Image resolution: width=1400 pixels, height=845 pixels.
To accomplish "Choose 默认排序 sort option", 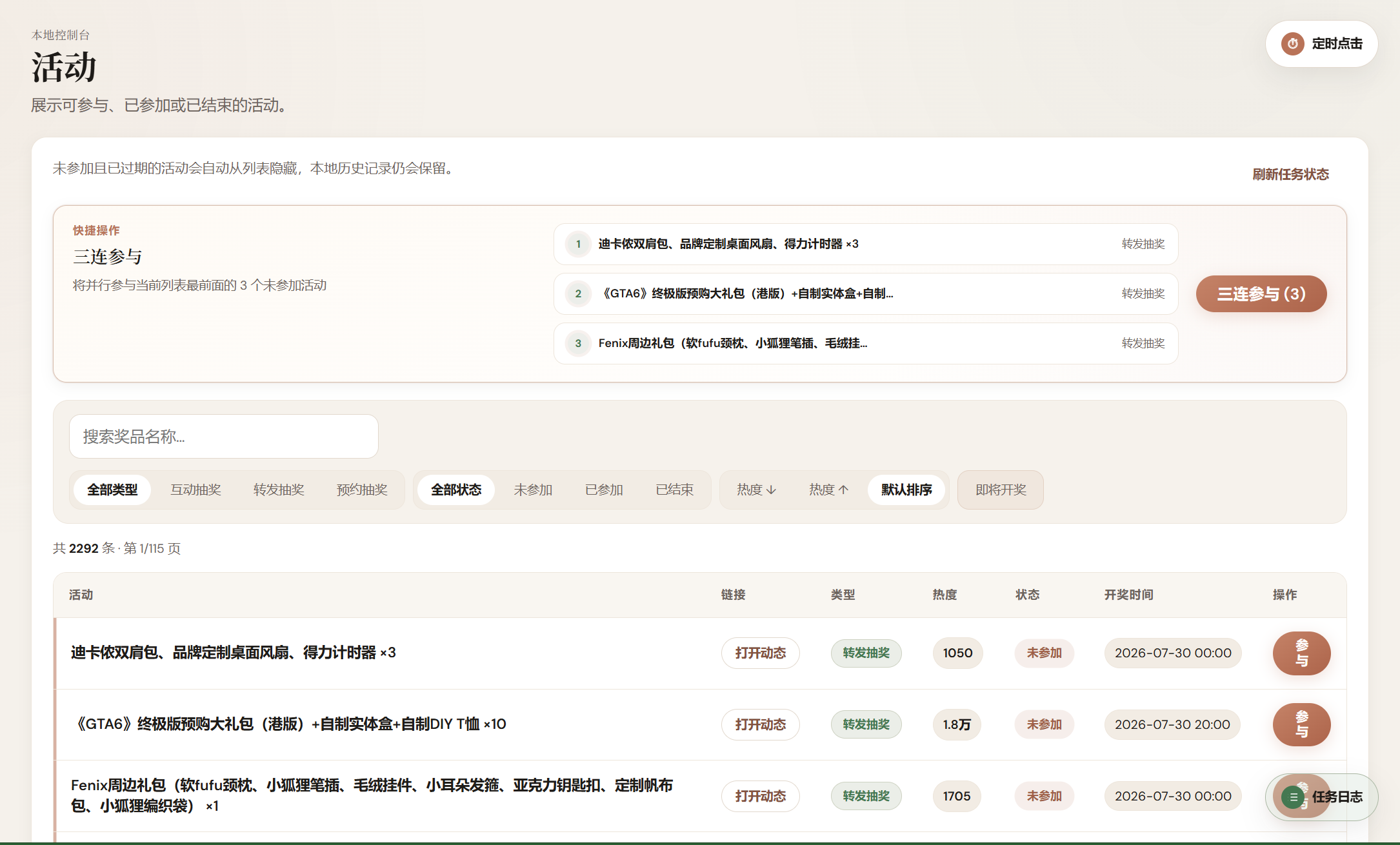I will point(906,490).
